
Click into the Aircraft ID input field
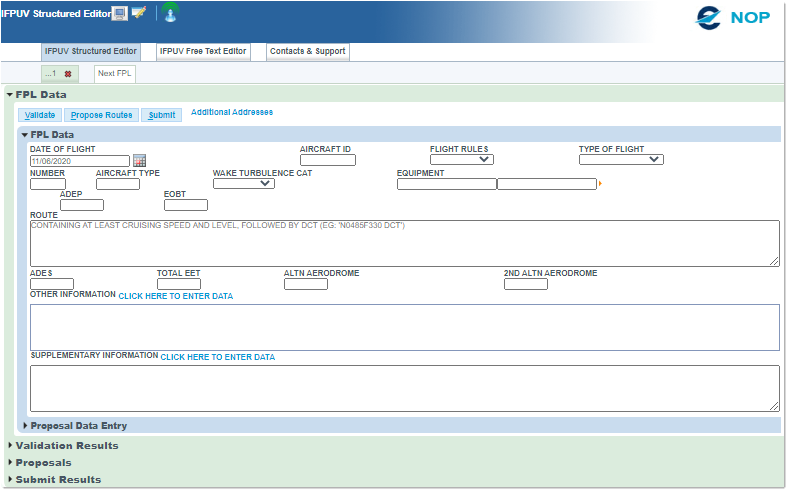coord(327,160)
